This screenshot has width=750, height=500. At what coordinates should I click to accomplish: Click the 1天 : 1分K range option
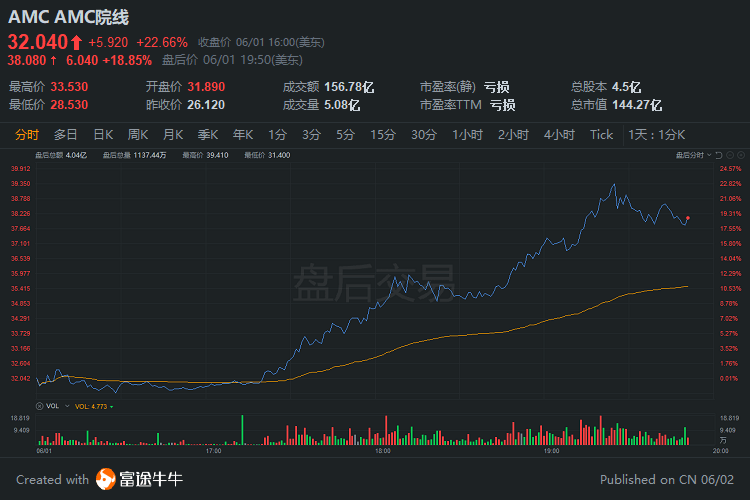pos(657,135)
